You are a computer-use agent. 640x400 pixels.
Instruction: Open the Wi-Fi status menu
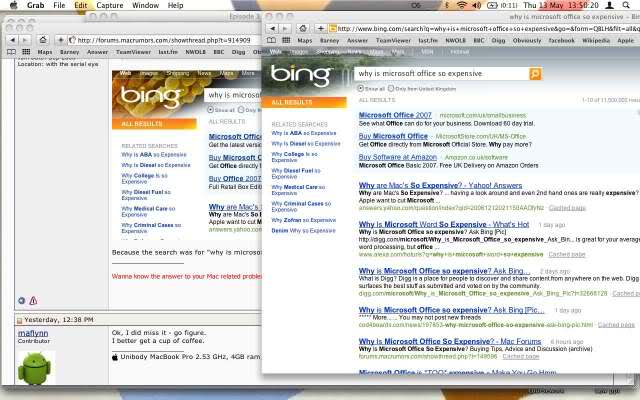tap(462, 5)
